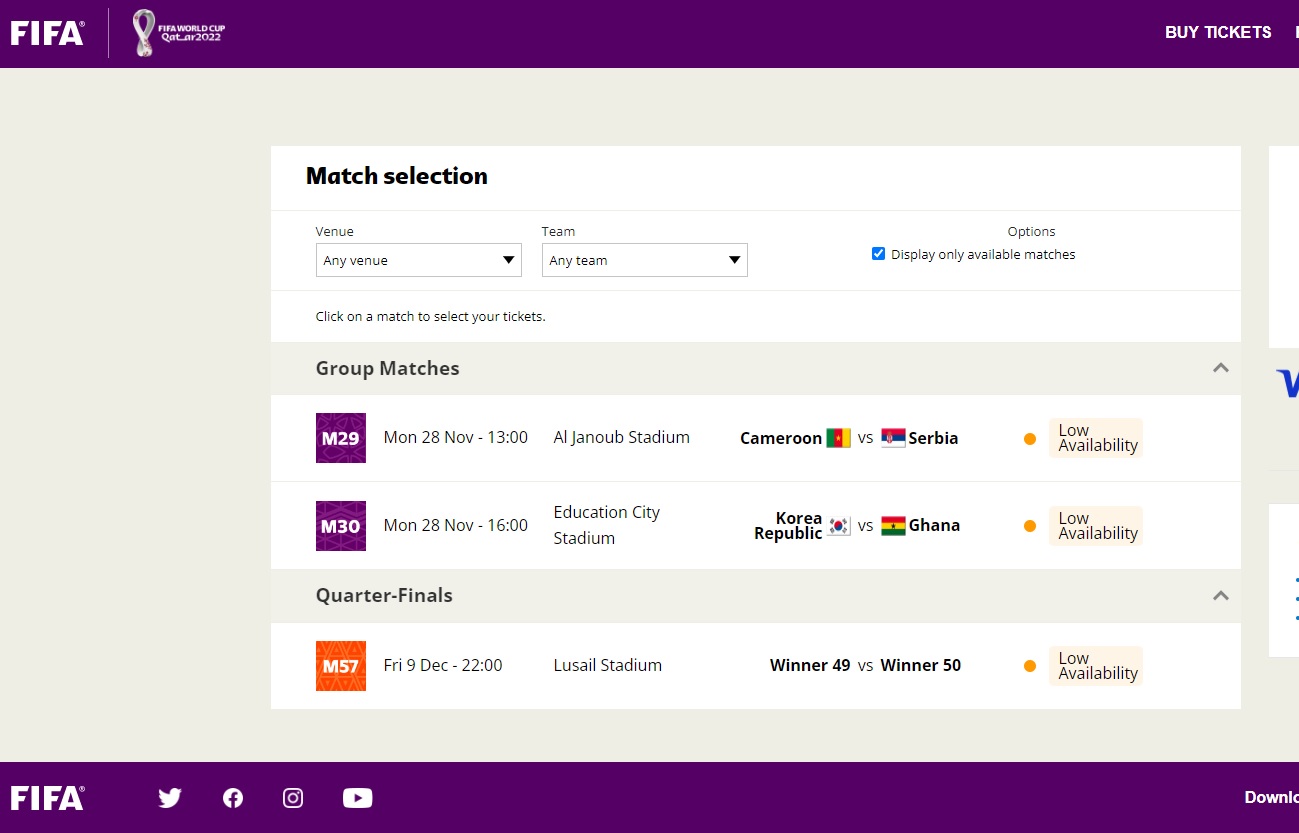Screen dimensions: 1299x833
Task: Collapse the Quarter-Finals section
Action: tap(1220, 595)
